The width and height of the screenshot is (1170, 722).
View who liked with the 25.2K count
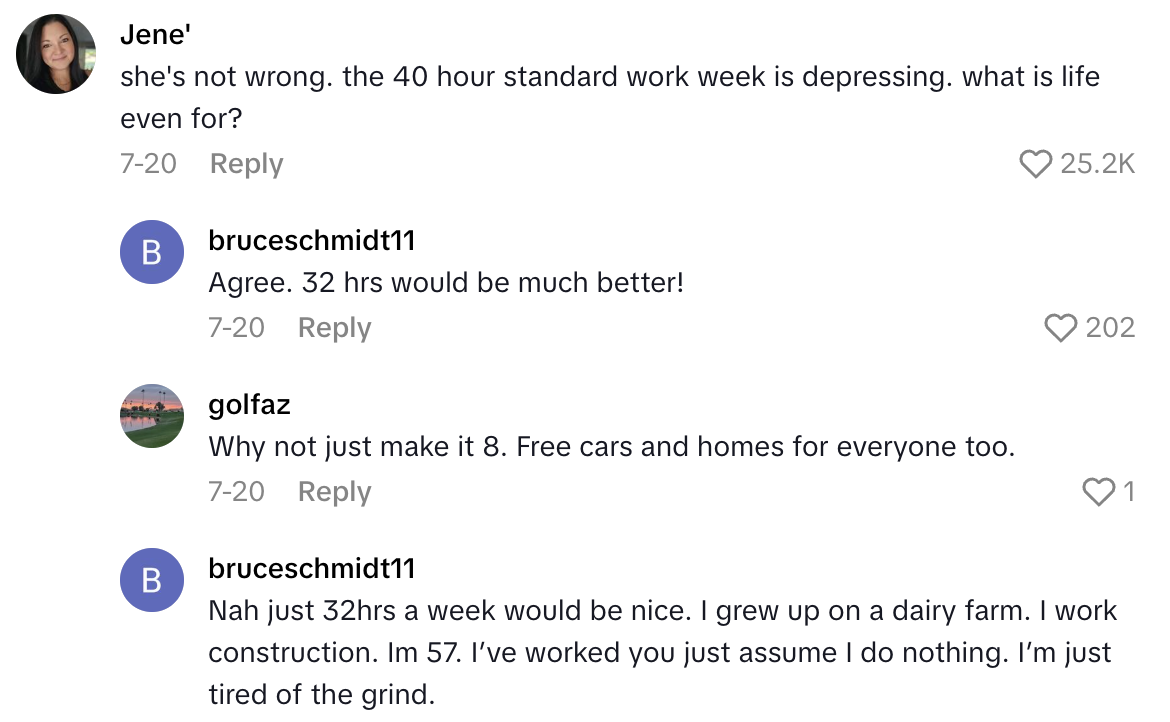click(1098, 164)
